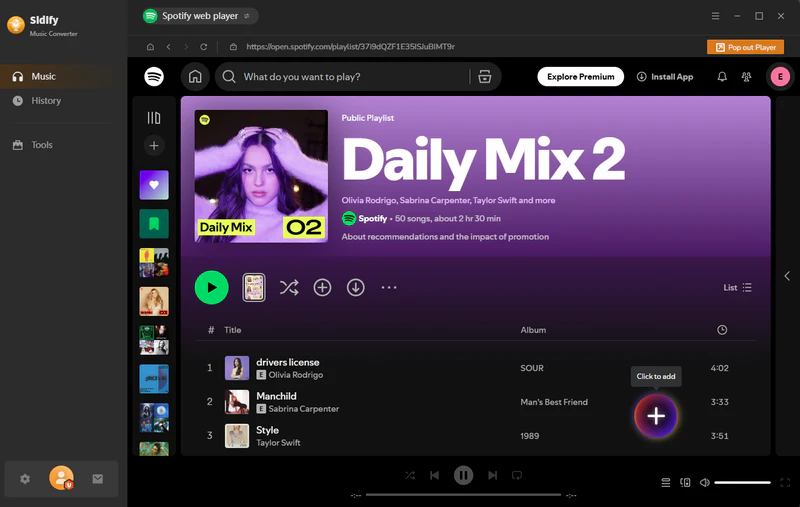This screenshot has width=800, height=507.
Task: Navigate forward in the web player
Action: tap(186, 47)
